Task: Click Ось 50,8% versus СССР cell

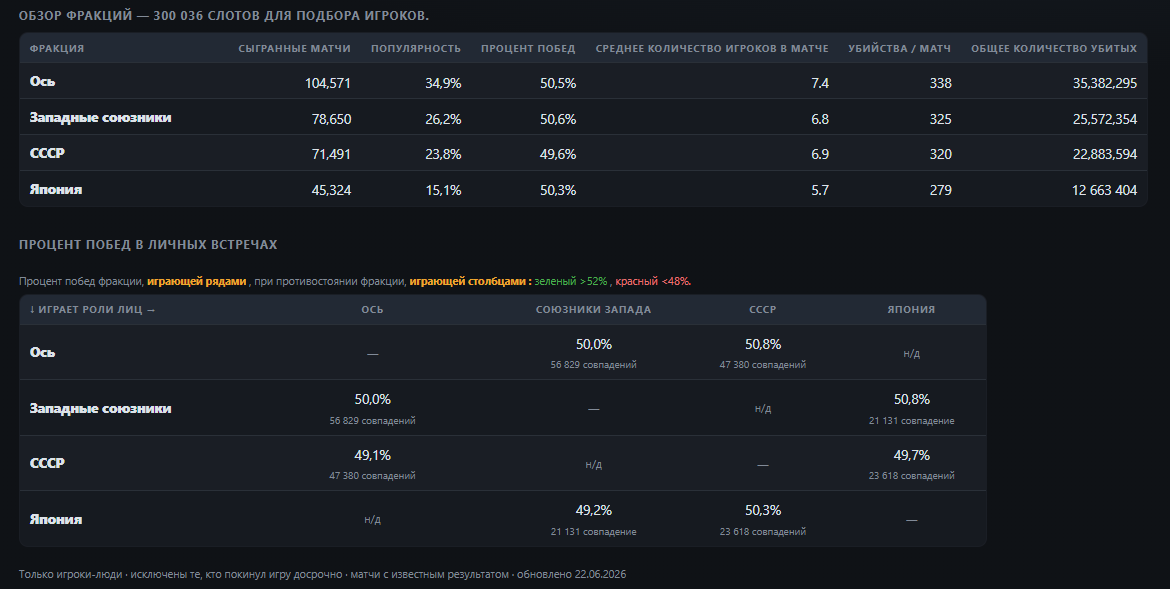Action: (x=763, y=353)
